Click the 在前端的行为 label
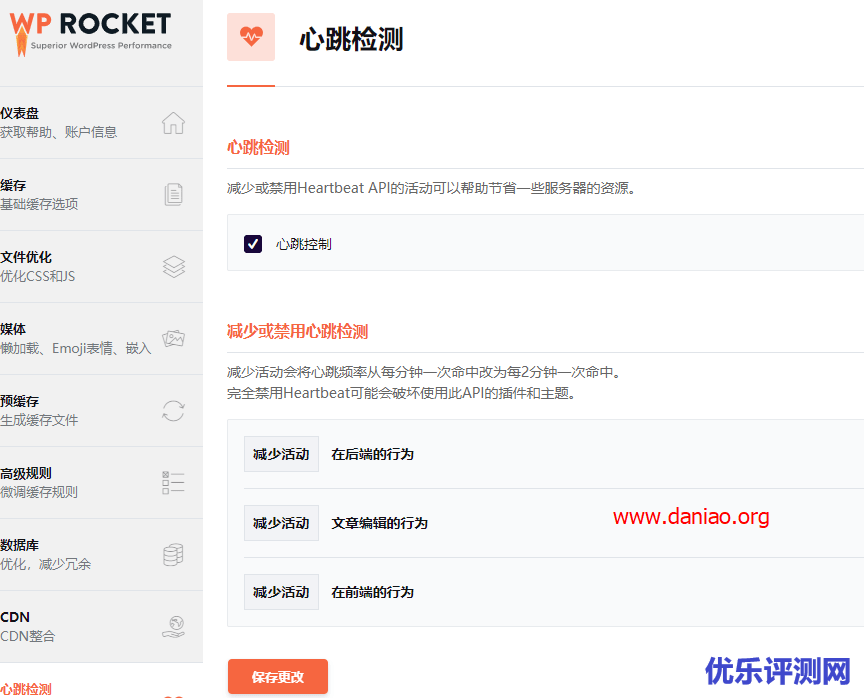 [x=372, y=592]
